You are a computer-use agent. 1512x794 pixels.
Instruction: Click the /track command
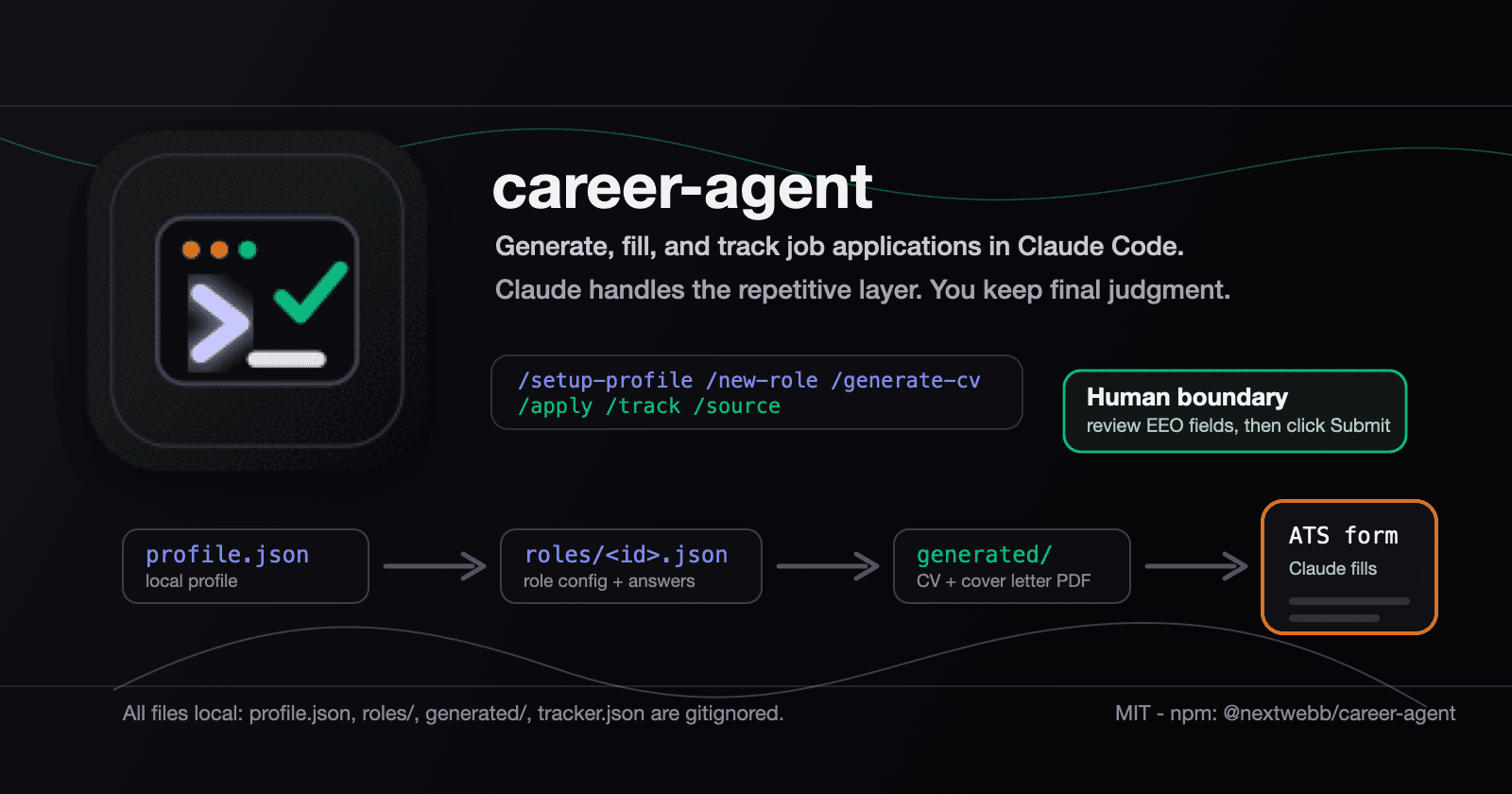point(643,406)
